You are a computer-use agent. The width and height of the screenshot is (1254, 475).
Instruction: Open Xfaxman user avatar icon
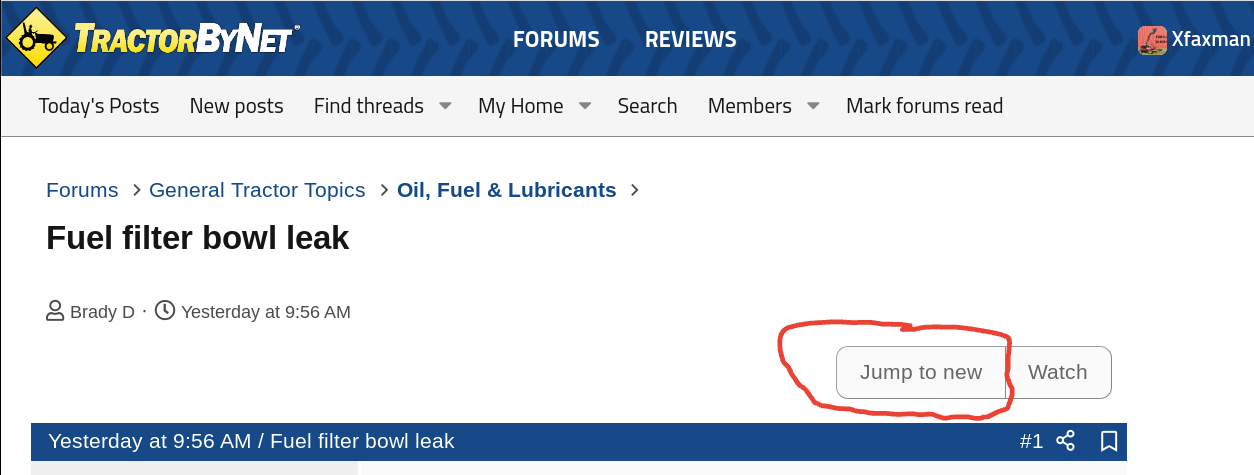(1152, 40)
